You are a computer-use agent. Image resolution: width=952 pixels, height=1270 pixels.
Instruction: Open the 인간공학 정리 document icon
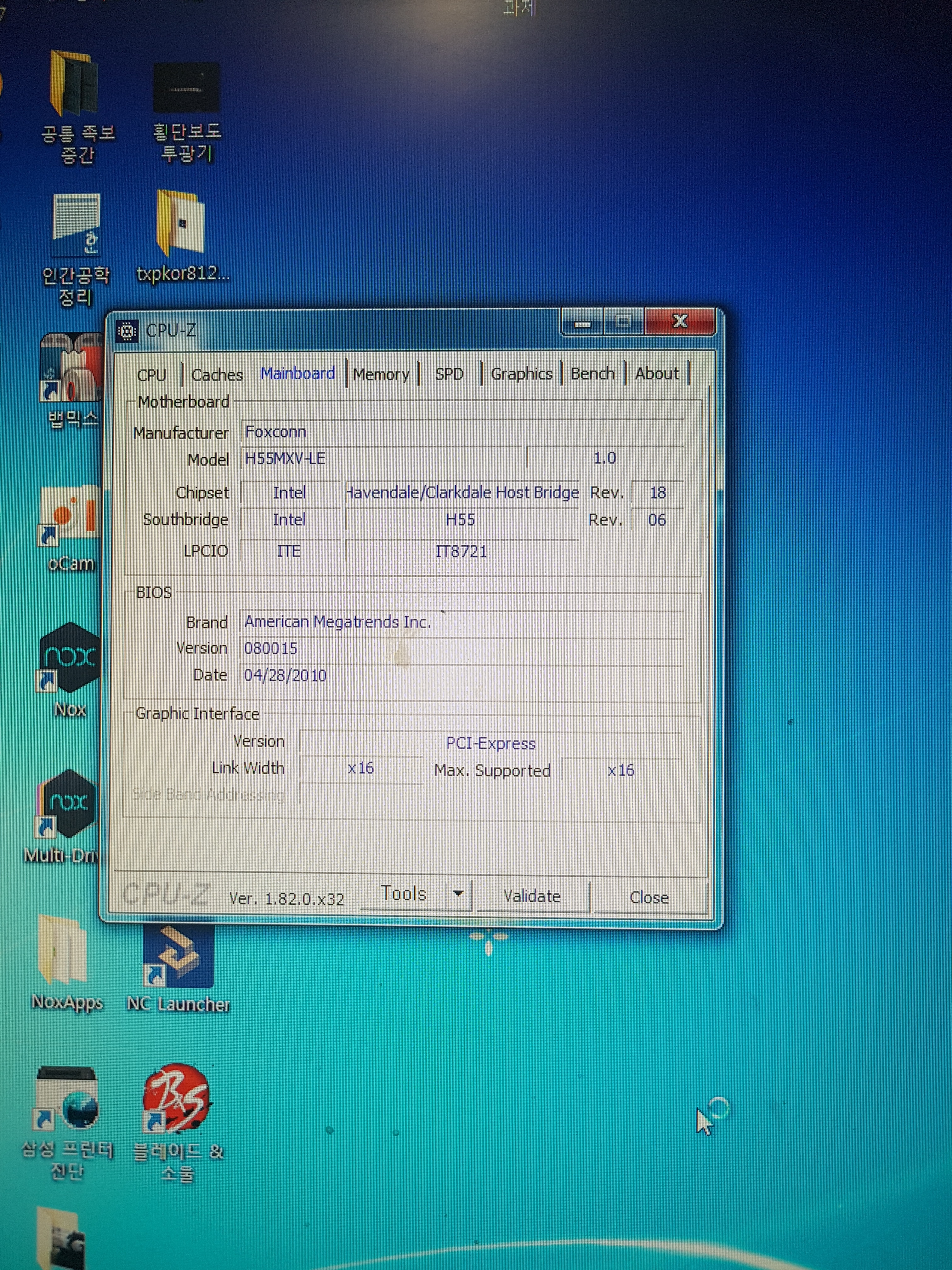click(76, 225)
